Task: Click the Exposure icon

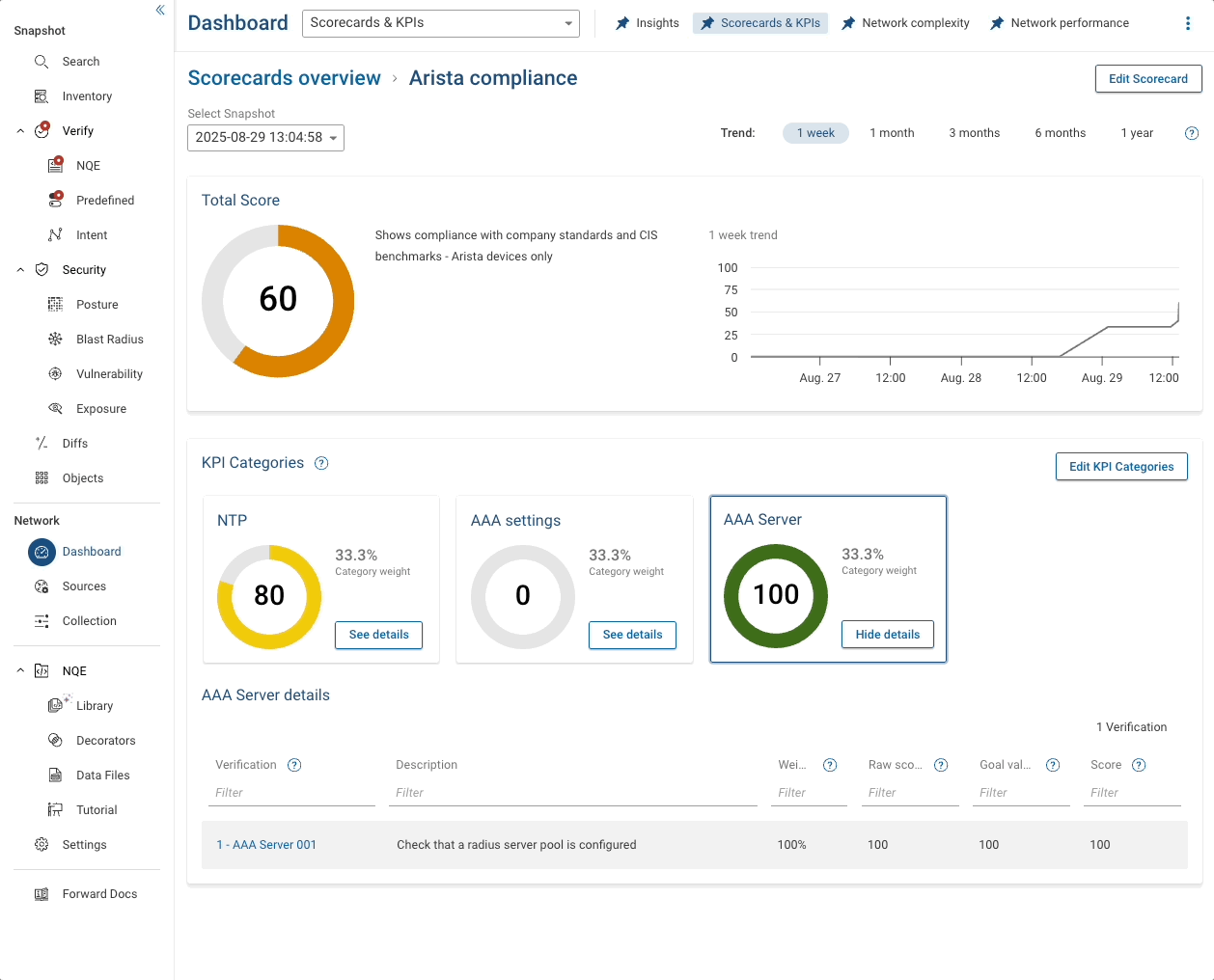Action: click(56, 409)
